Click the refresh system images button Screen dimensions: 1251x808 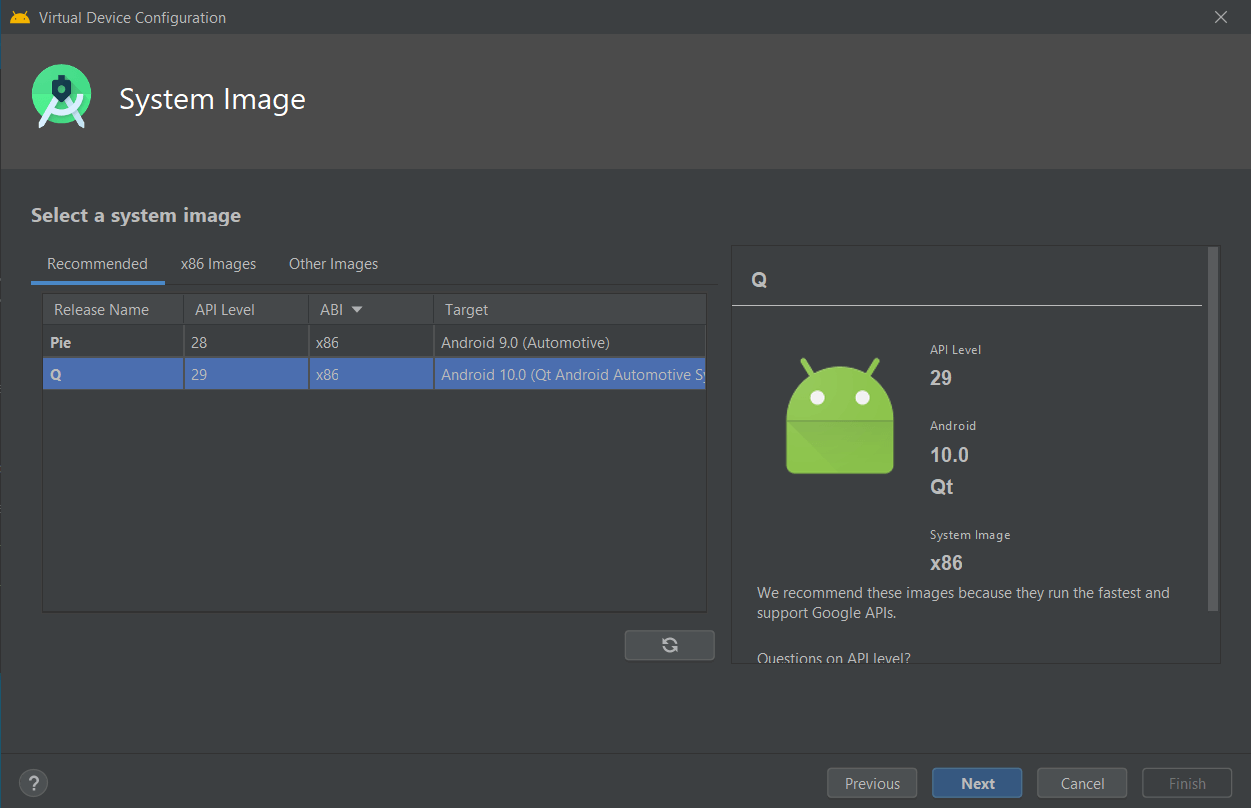click(x=669, y=645)
